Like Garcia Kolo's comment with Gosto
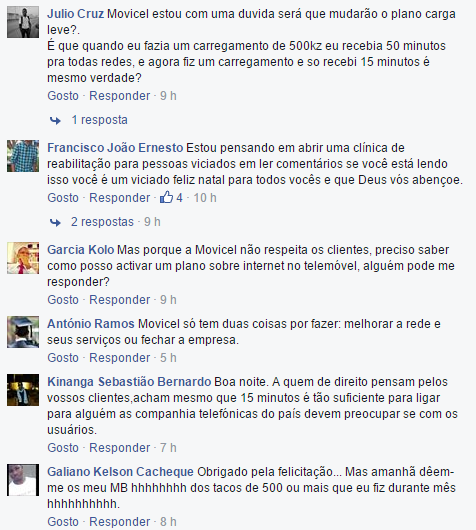Image resolution: width=476 pixels, height=530 pixels. 63,299
